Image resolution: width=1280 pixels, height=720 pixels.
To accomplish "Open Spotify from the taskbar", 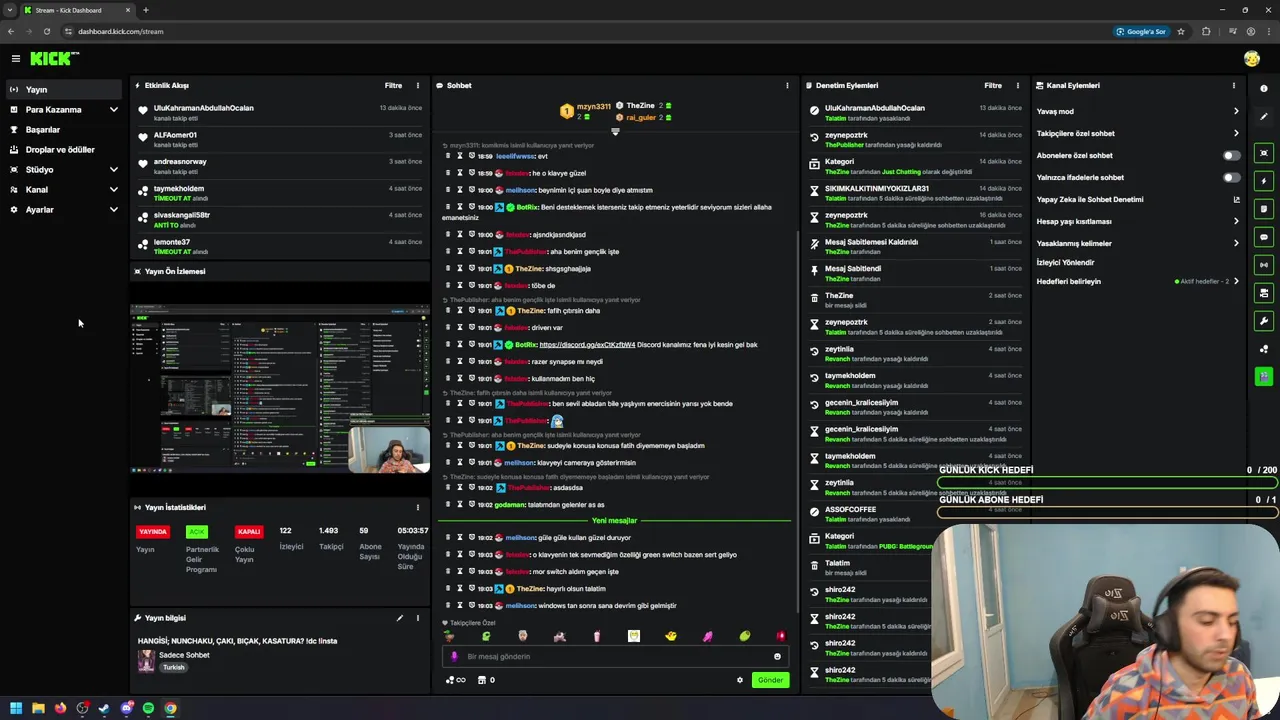I will [148, 708].
